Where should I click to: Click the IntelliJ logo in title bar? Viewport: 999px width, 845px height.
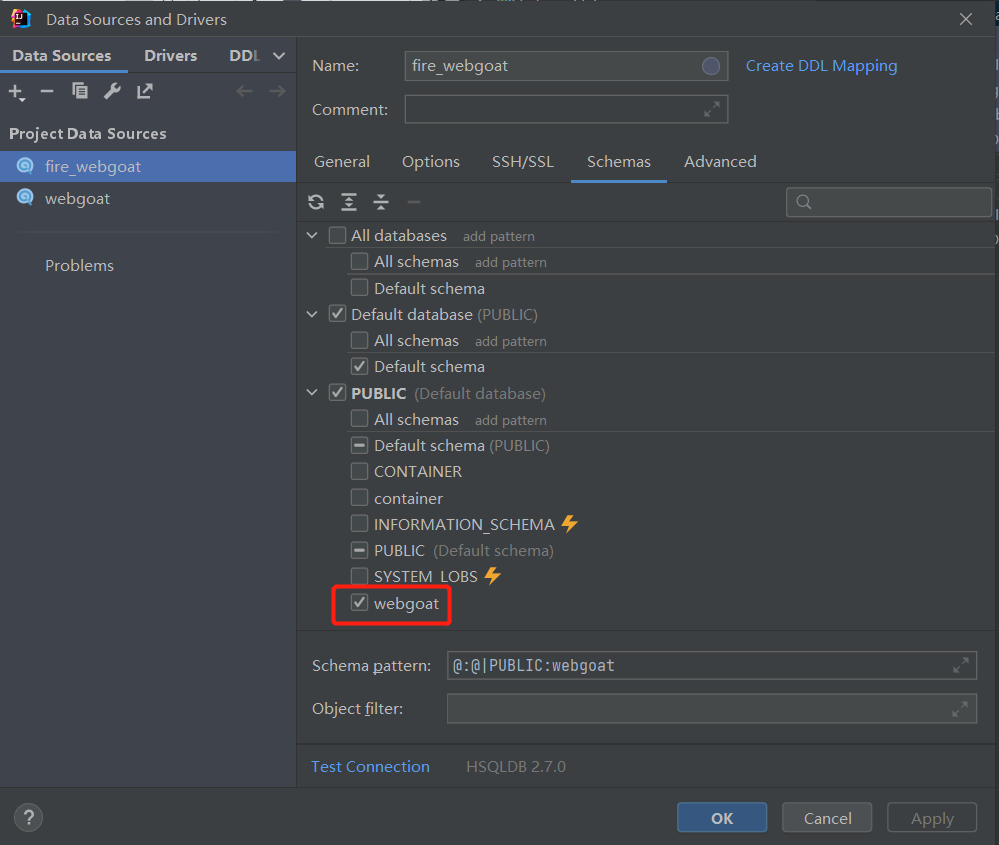coord(21,19)
